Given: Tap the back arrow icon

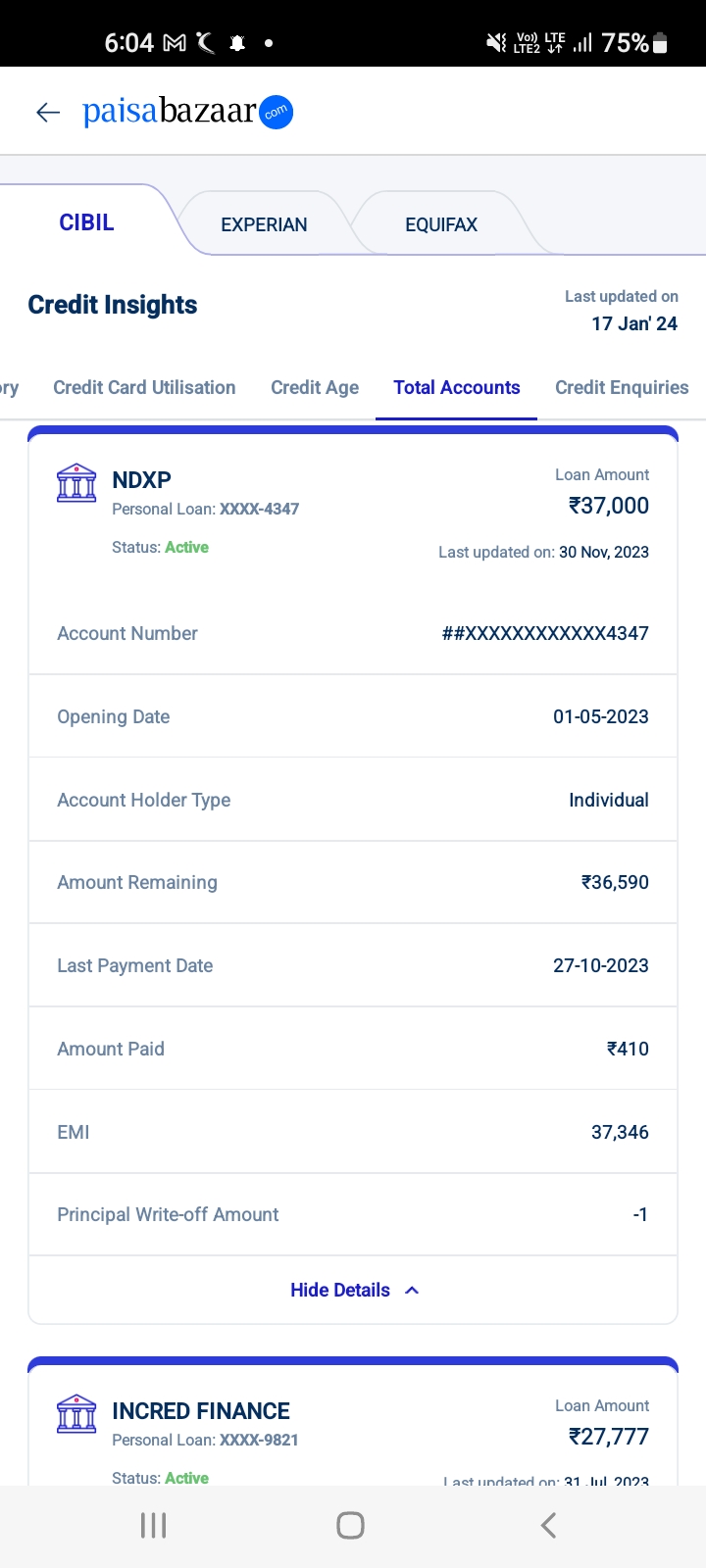Looking at the screenshot, I should pos(48,113).
